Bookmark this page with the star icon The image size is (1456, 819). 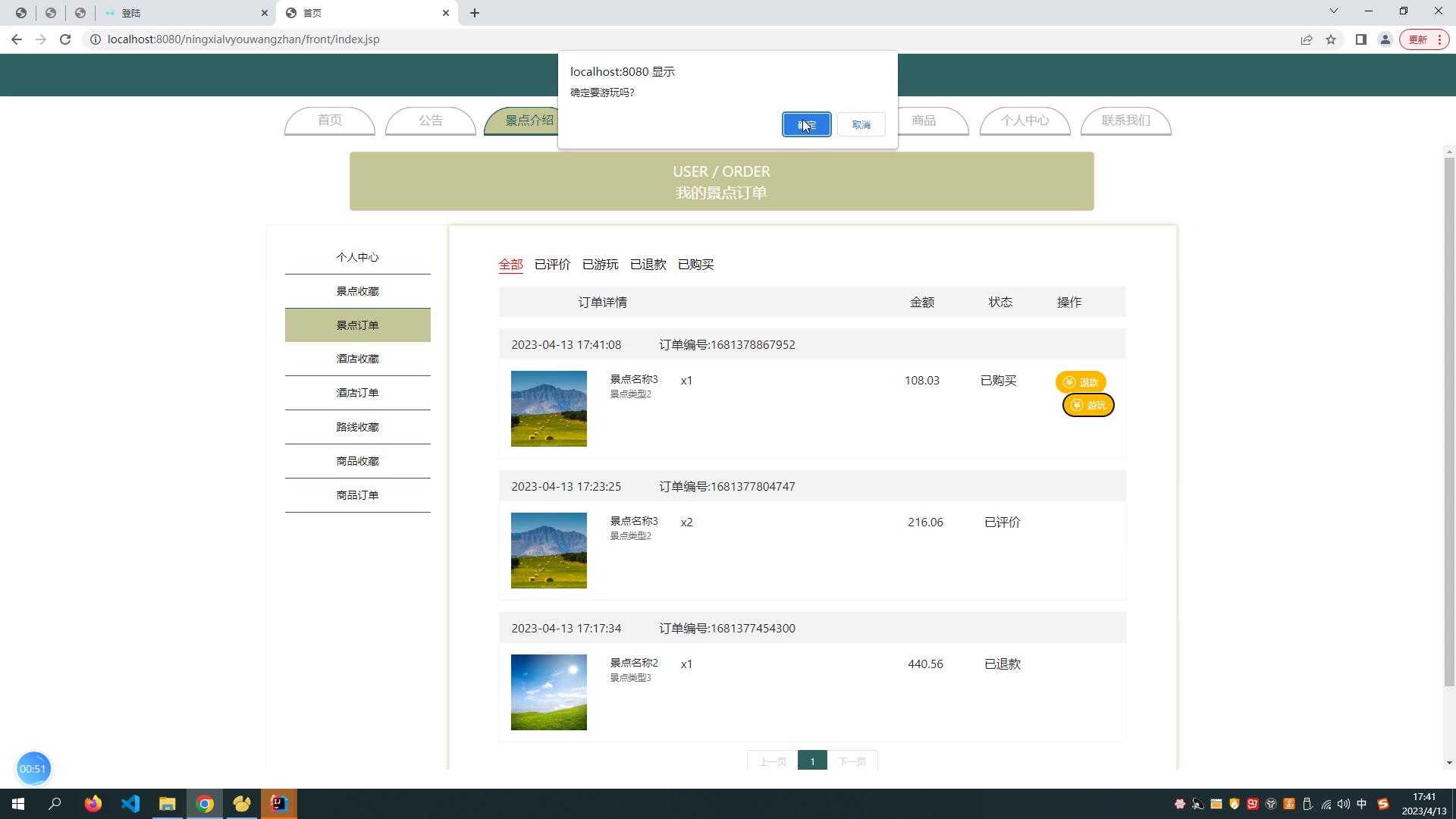point(1331,39)
